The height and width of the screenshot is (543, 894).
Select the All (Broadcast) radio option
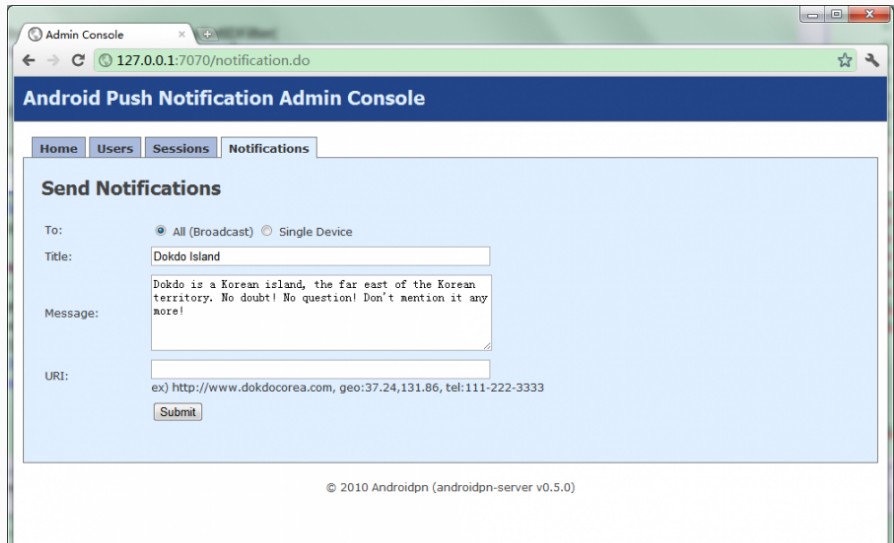(160, 232)
